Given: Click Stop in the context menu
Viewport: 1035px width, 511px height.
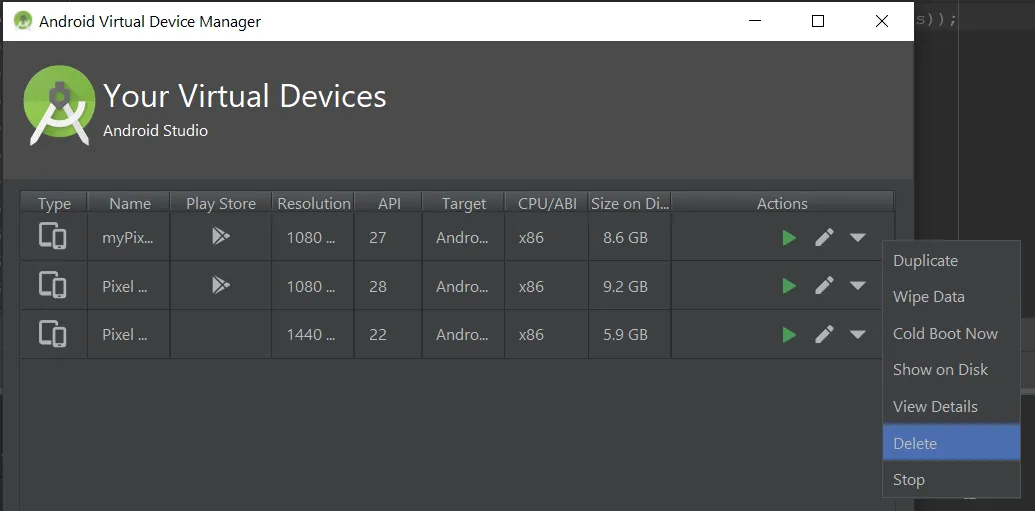Looking at the screenshot, I should (909, 480).
